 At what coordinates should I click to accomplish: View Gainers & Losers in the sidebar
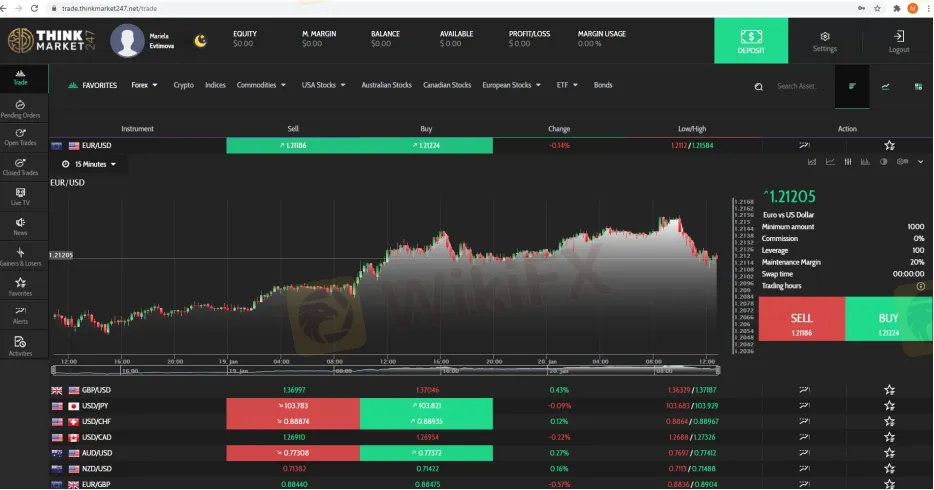click(20, 256)
